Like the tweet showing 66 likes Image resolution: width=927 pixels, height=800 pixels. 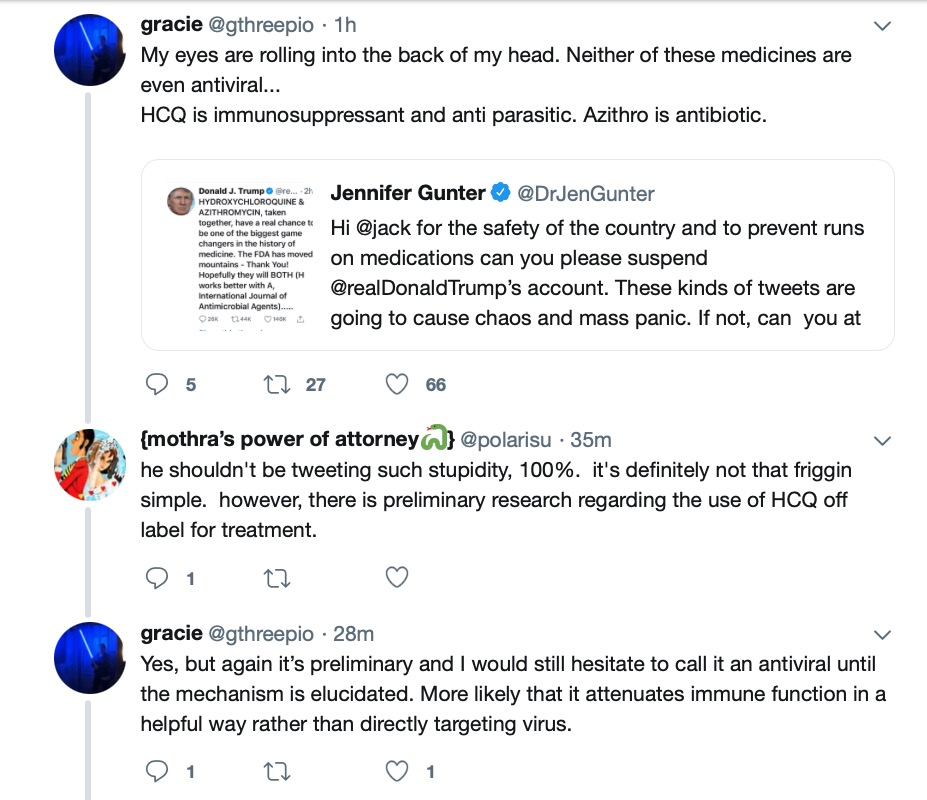click(397, 384)
